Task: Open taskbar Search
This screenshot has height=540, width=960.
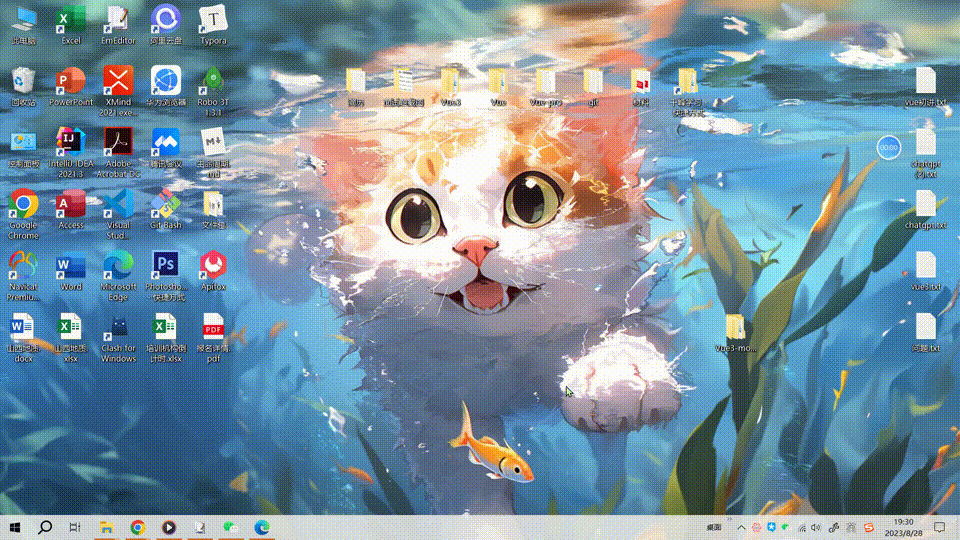Action: 45,527
